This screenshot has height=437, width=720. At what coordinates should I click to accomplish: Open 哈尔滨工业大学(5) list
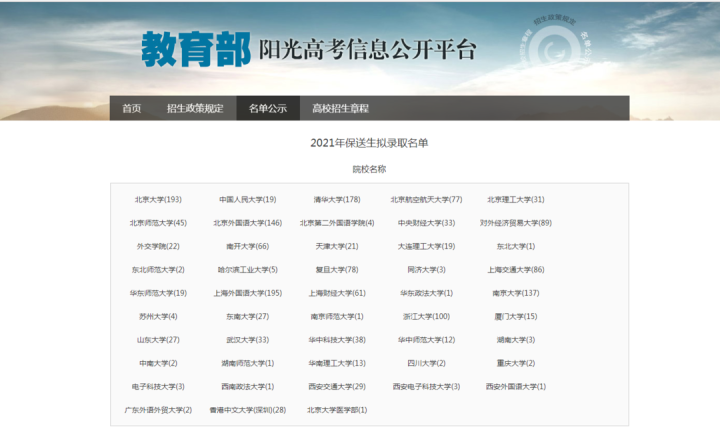coord(248,269)
